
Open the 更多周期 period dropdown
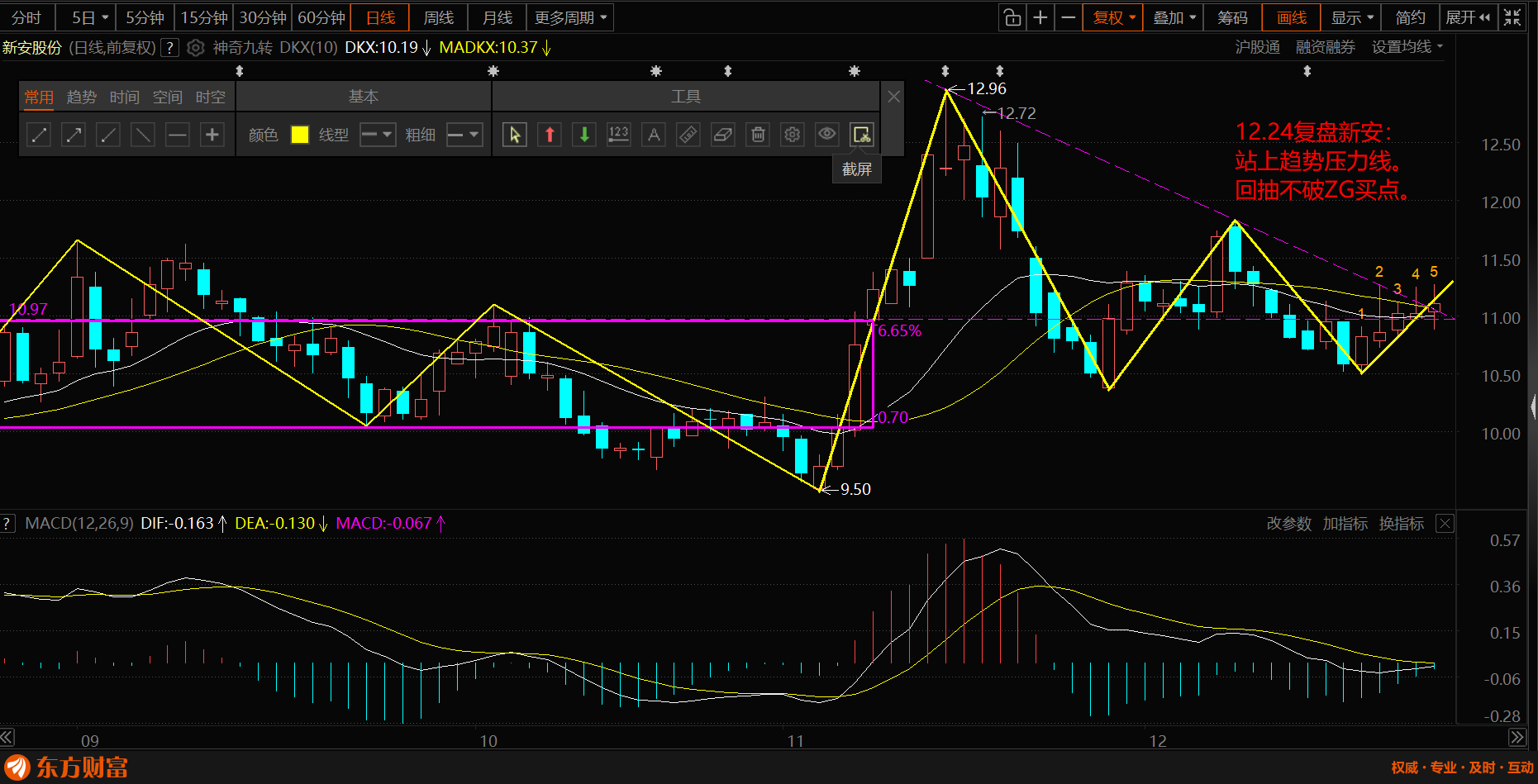click(x=570, y=17)
